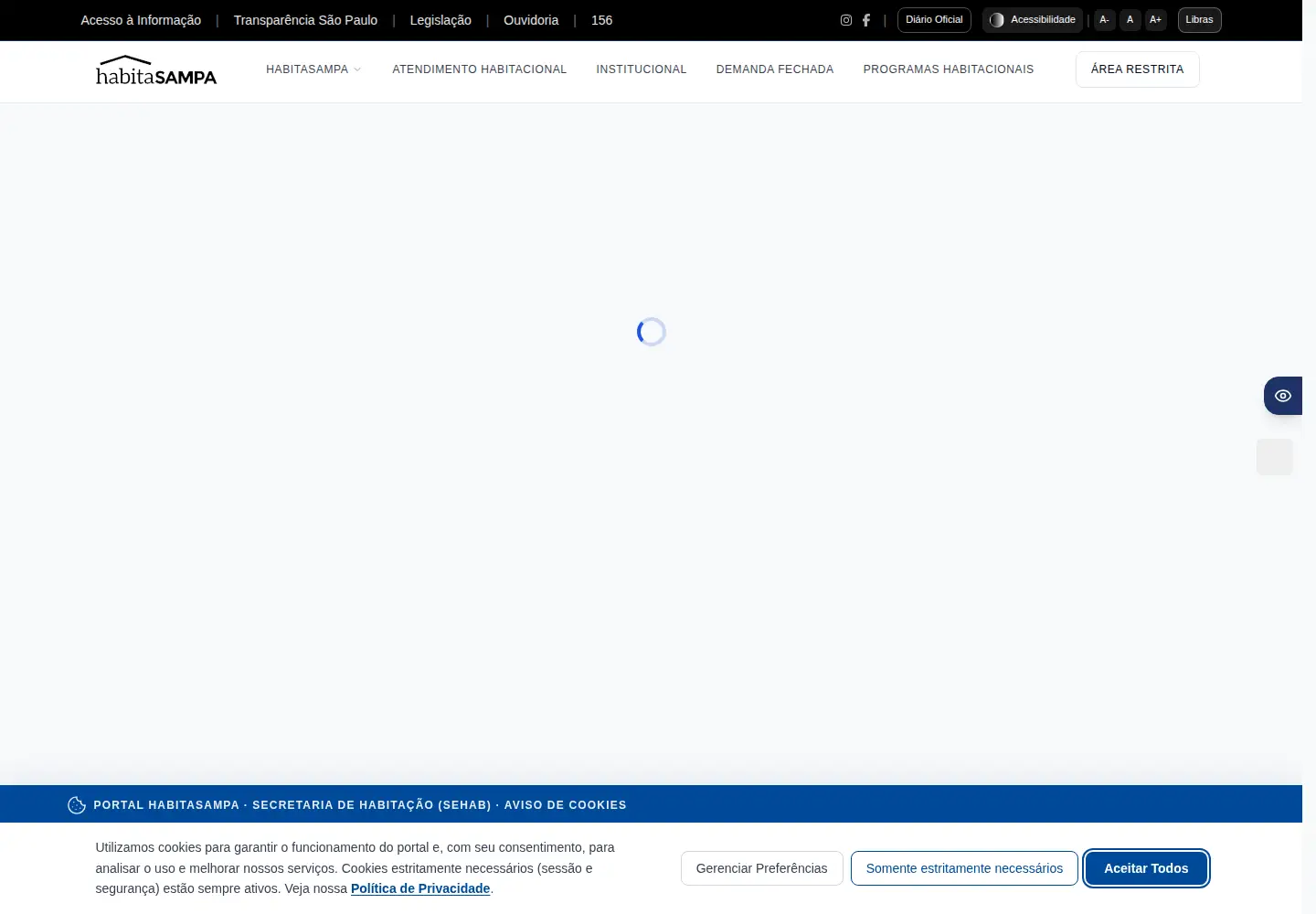The height and width of the screenshot is (914, 1316).
Task: Toggle the Acessibilidade contrast button
Action: tap(1033, 20)
